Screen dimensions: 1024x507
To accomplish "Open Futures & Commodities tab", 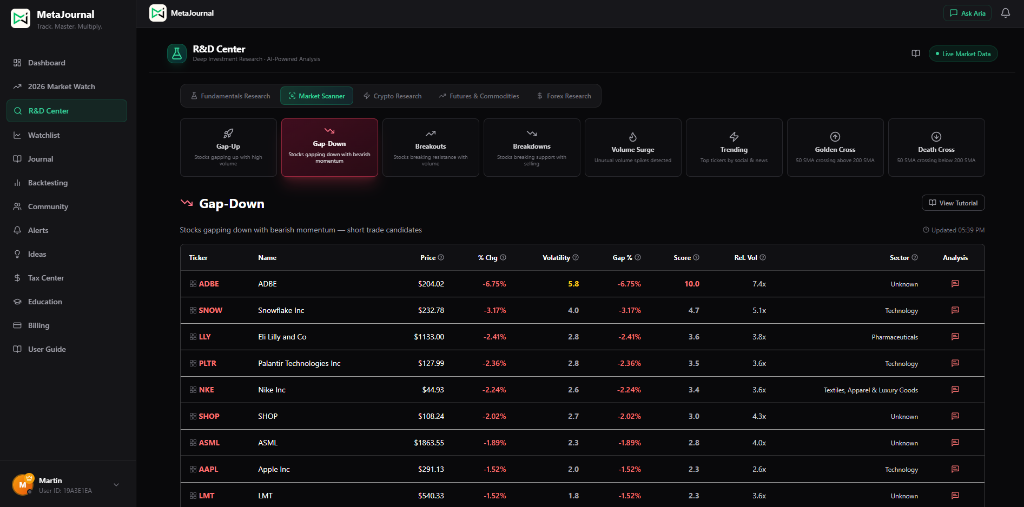I will click(479, 96).
